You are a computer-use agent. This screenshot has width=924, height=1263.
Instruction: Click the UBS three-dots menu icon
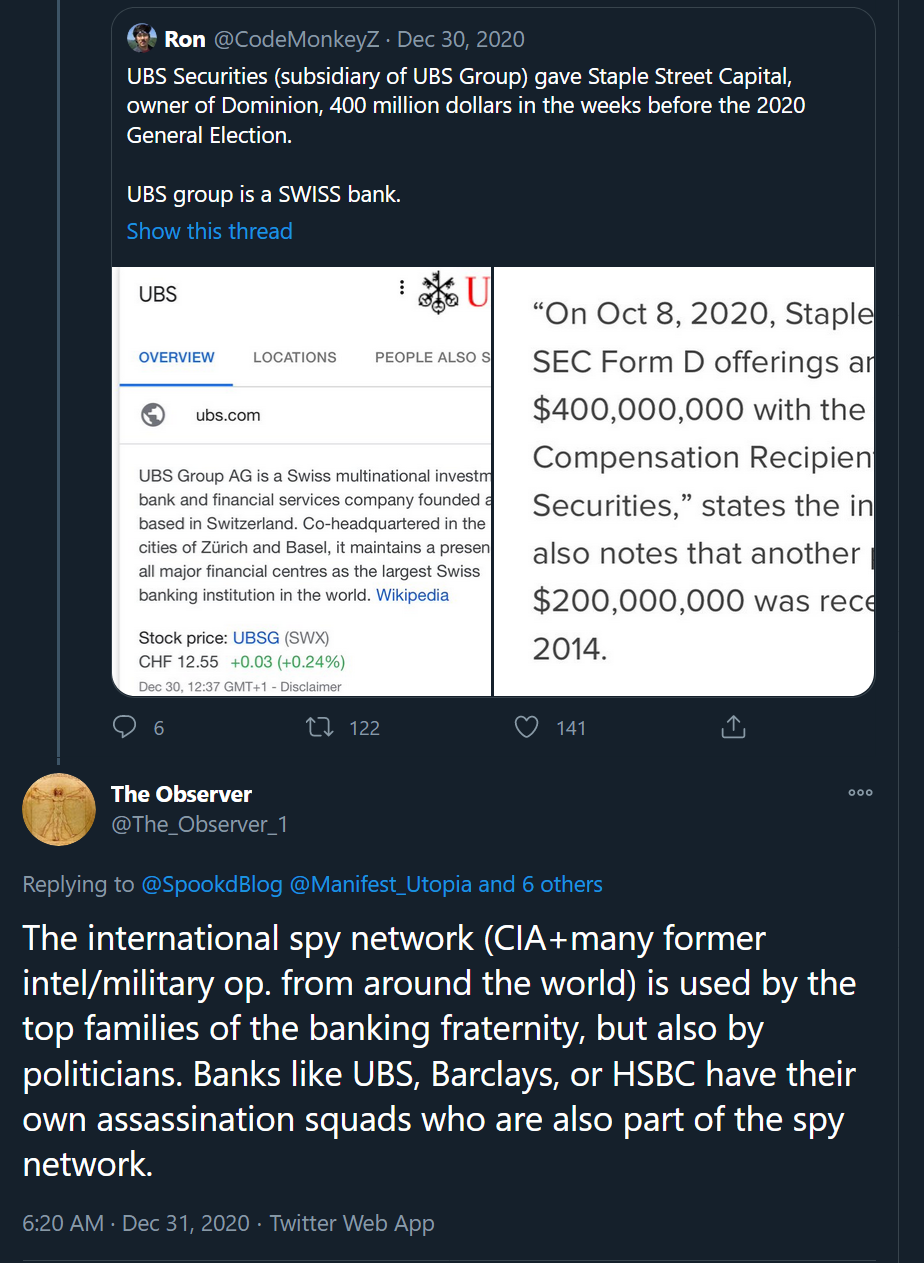coord(402,288)
